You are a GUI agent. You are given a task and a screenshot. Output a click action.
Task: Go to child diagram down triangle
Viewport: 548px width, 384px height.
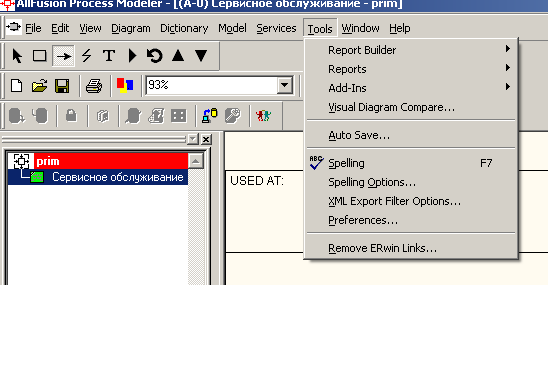(x=201, y=56)
